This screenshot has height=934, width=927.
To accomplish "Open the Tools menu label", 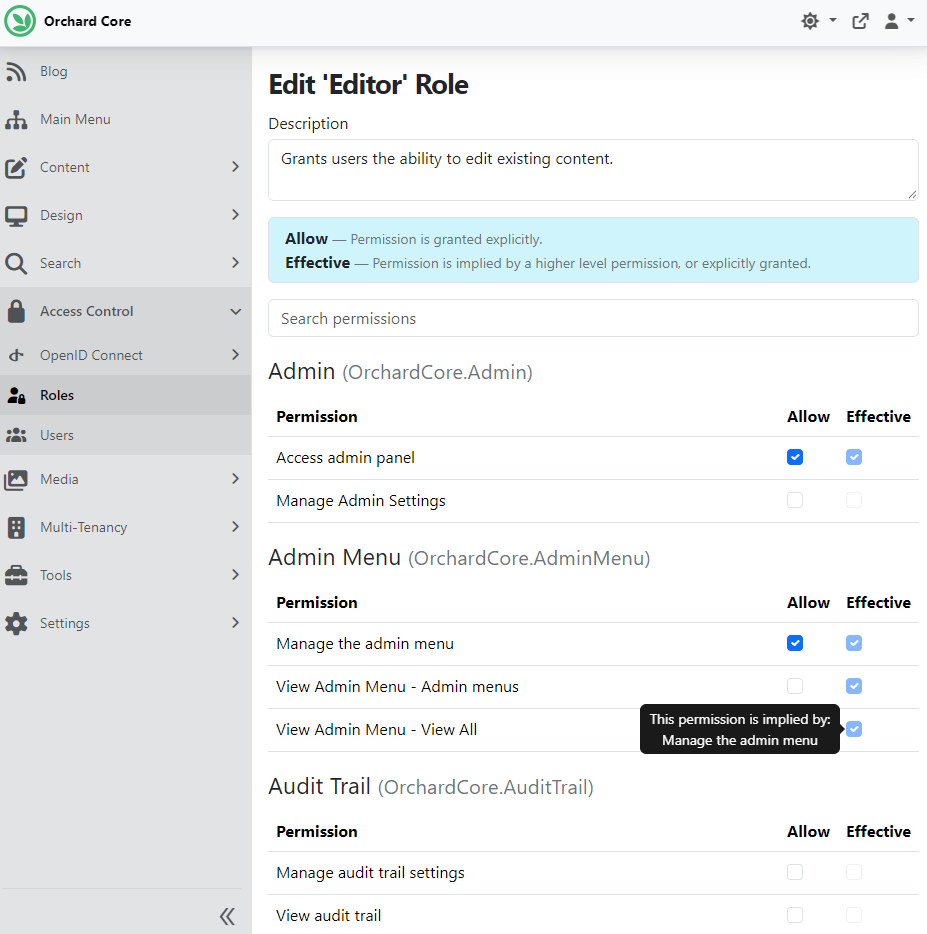I will [x=55, y=575].
